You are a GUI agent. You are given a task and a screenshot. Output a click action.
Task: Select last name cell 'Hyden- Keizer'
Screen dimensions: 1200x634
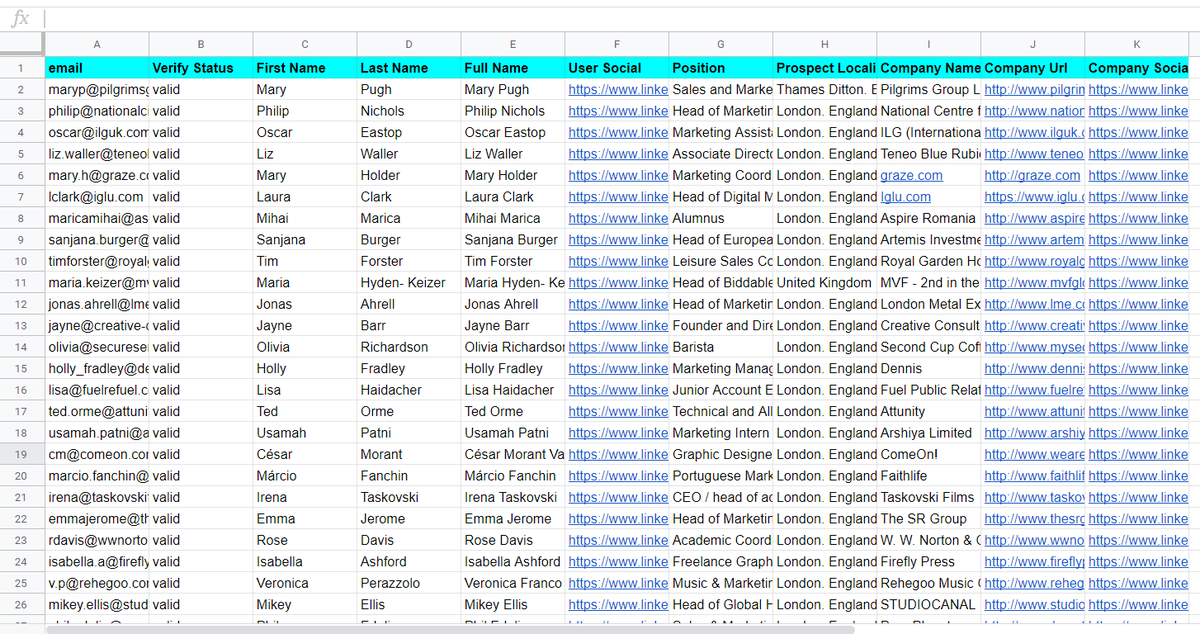click(409, 283)
